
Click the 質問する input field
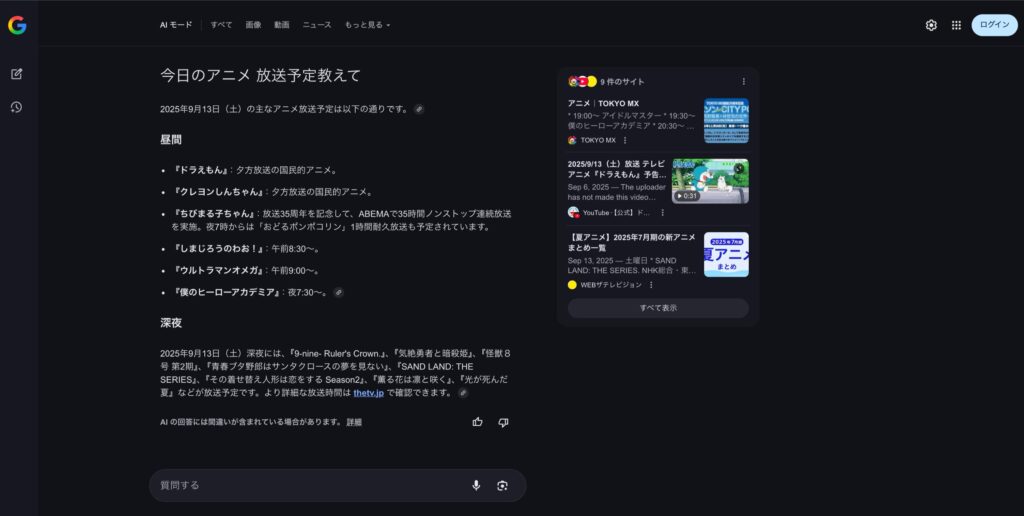point(310,485)
